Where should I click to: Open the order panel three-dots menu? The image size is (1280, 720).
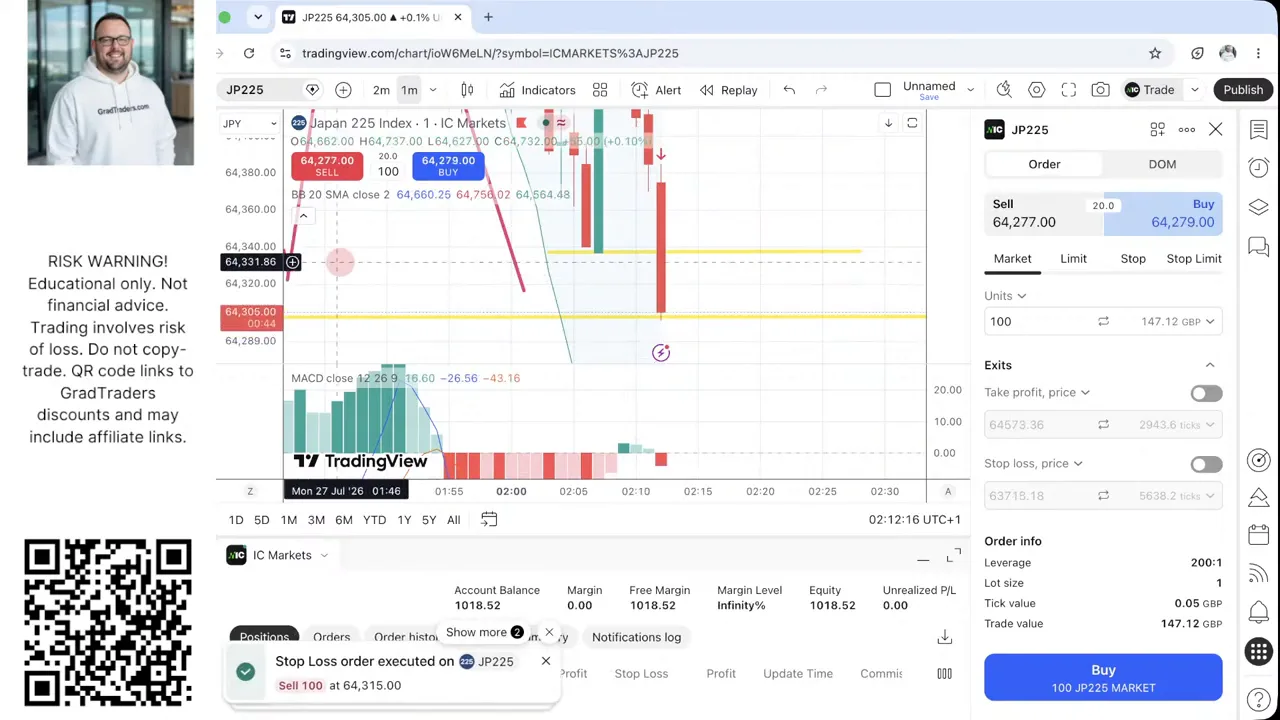1187,130
